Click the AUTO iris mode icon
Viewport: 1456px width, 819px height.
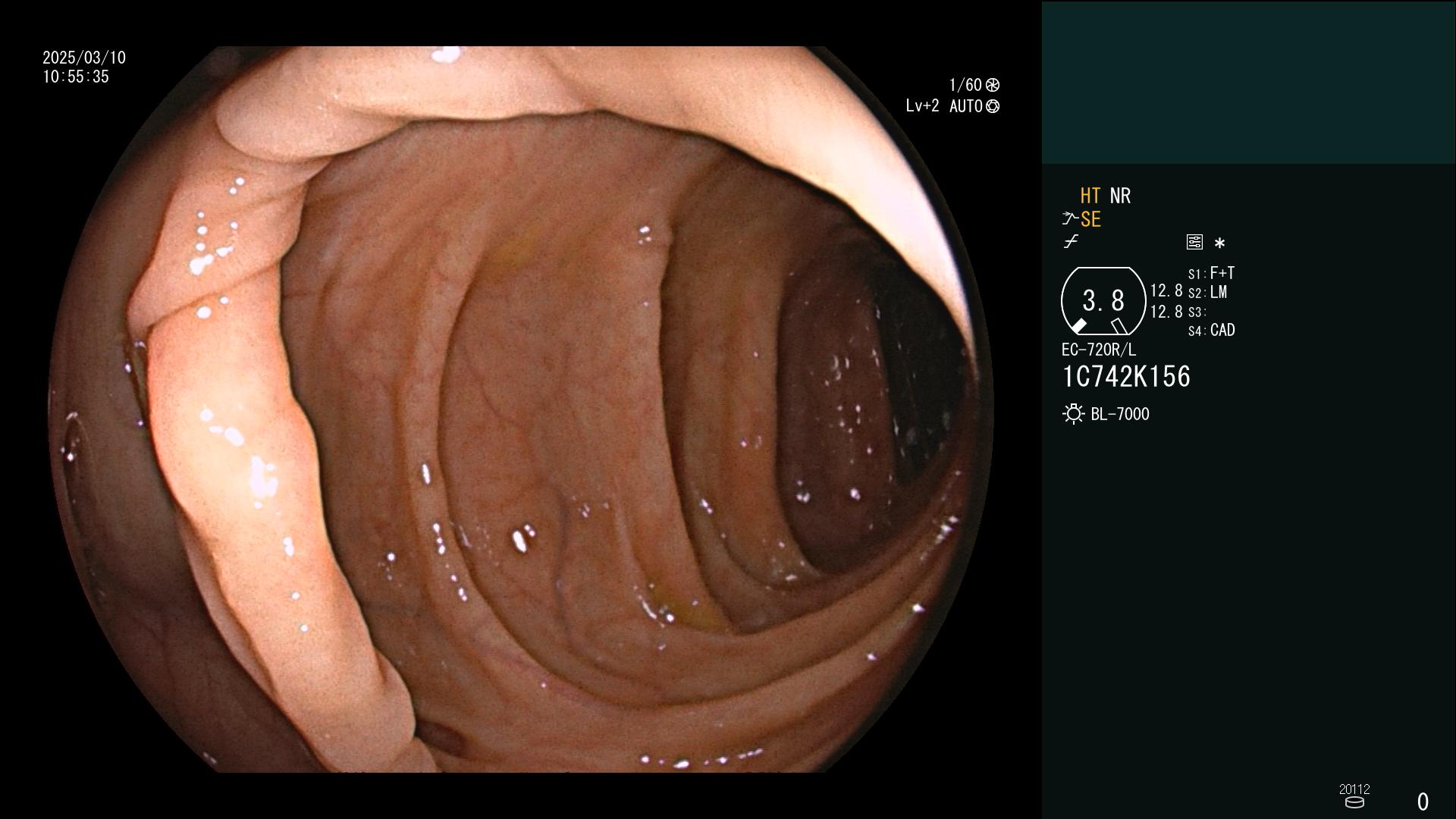click(993, 106)
